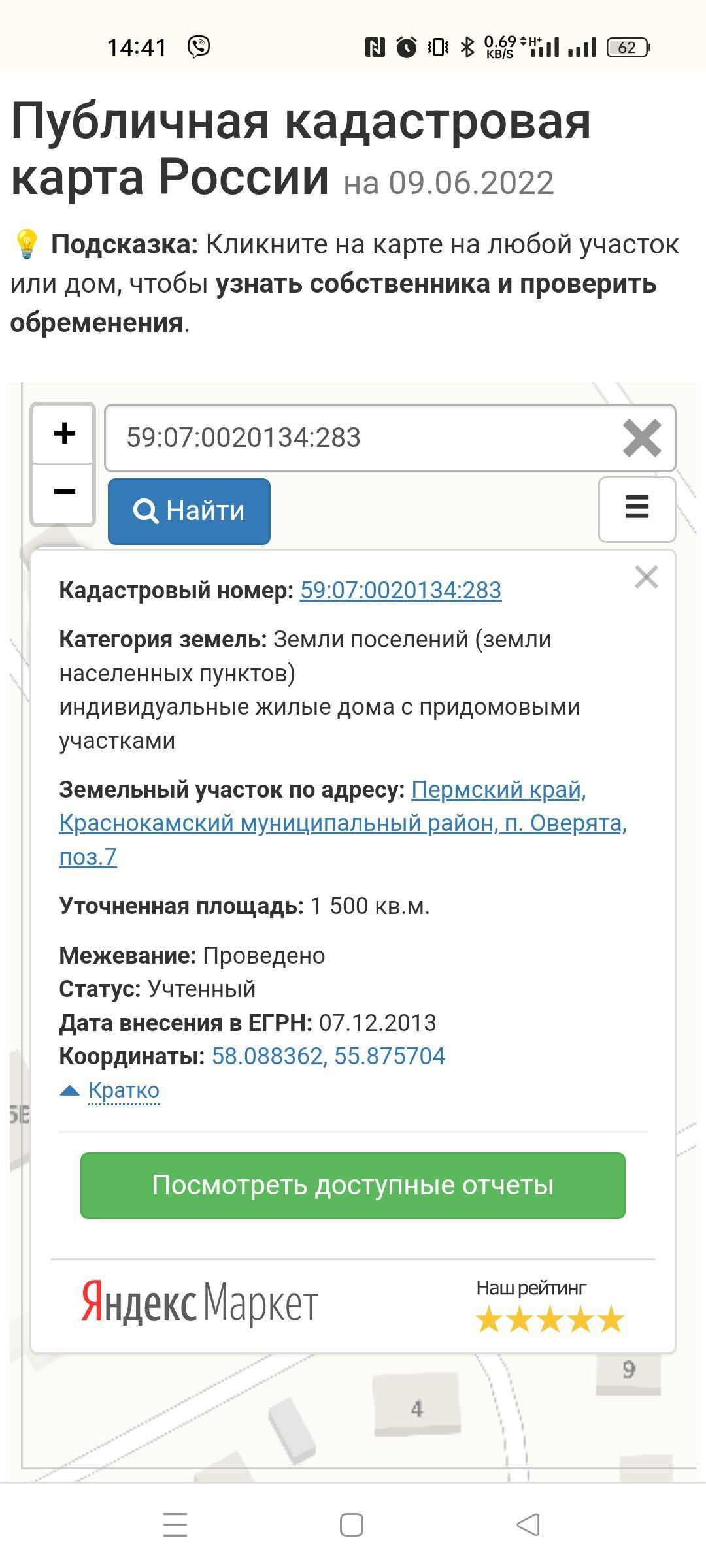Zoom in the map with plus button
Viewport: 706px width, 1568px height.
(64, 433)
